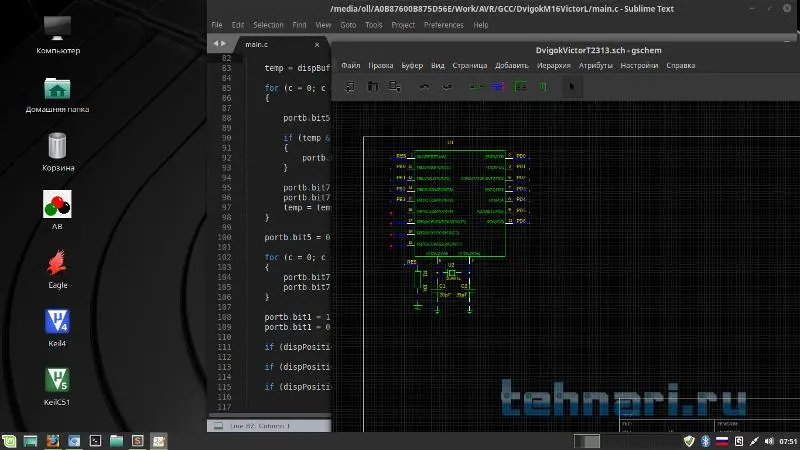Click the horizontal scrollbar in Sublime Text
The image size is (800, 450).
tap(269, 415)
